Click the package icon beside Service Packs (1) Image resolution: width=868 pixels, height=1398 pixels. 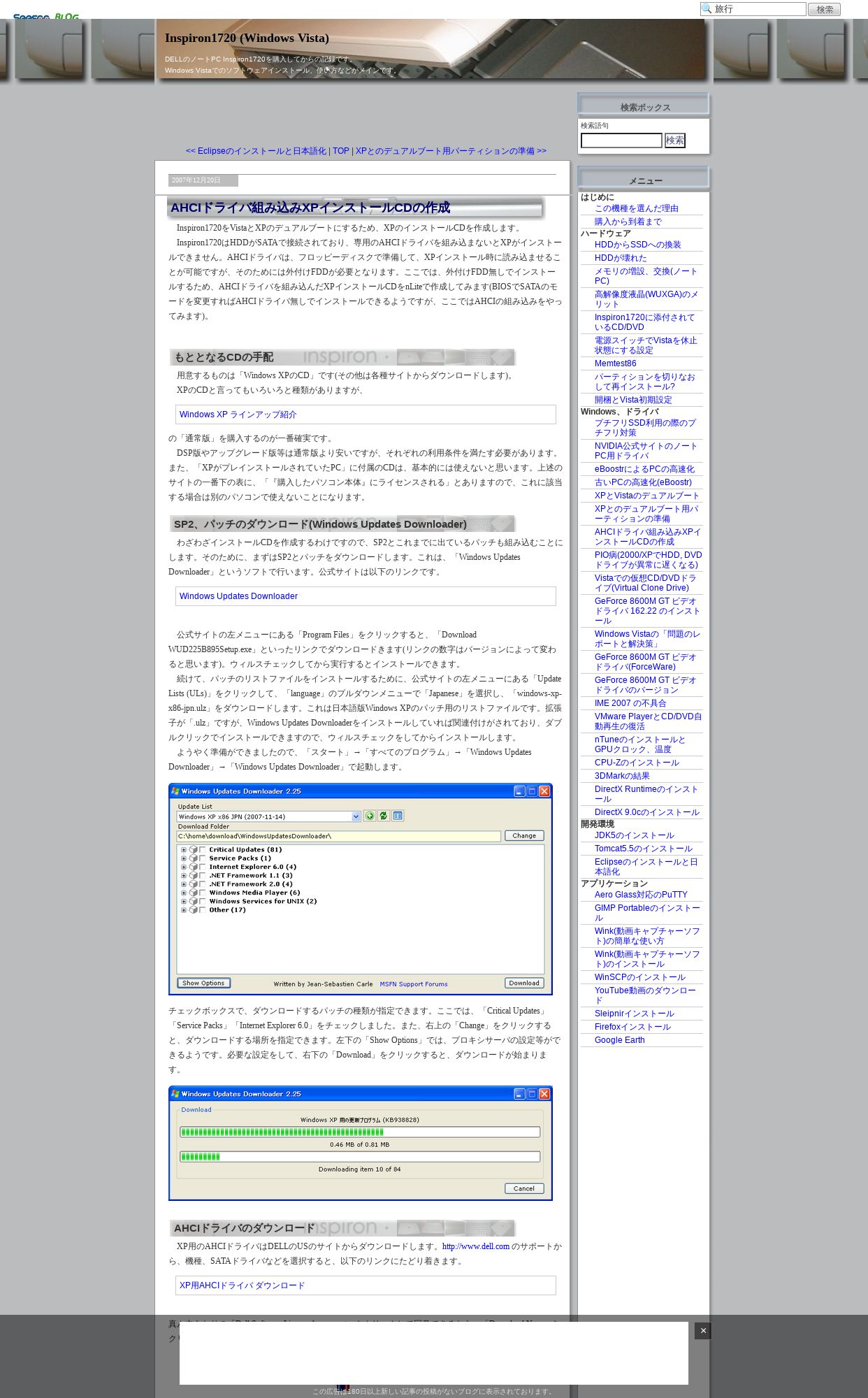[193, 858]
